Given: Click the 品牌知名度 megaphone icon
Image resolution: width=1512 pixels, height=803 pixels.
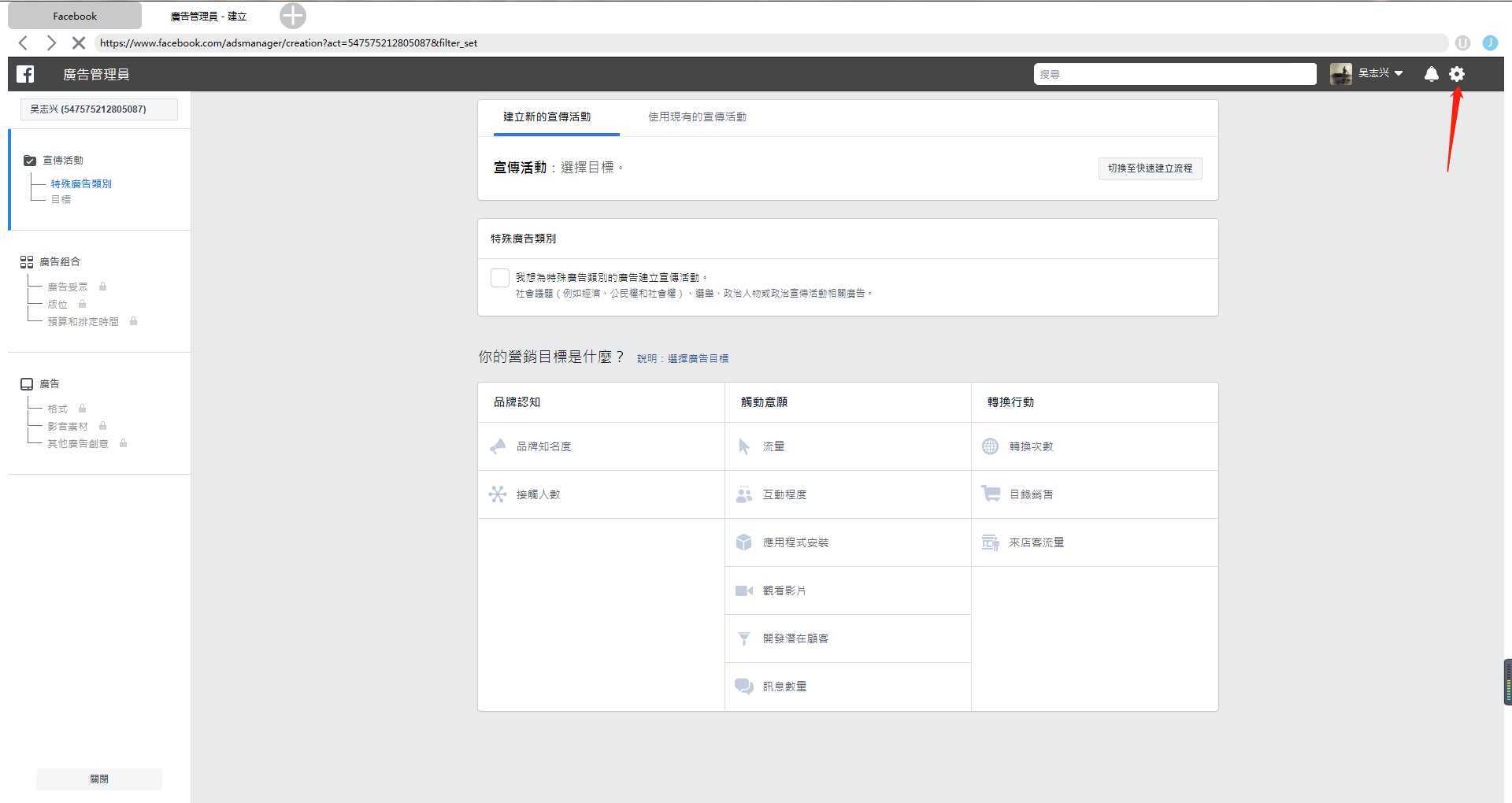Looking at the screenshot, I should pyautogui.click(x=498, y=446).
